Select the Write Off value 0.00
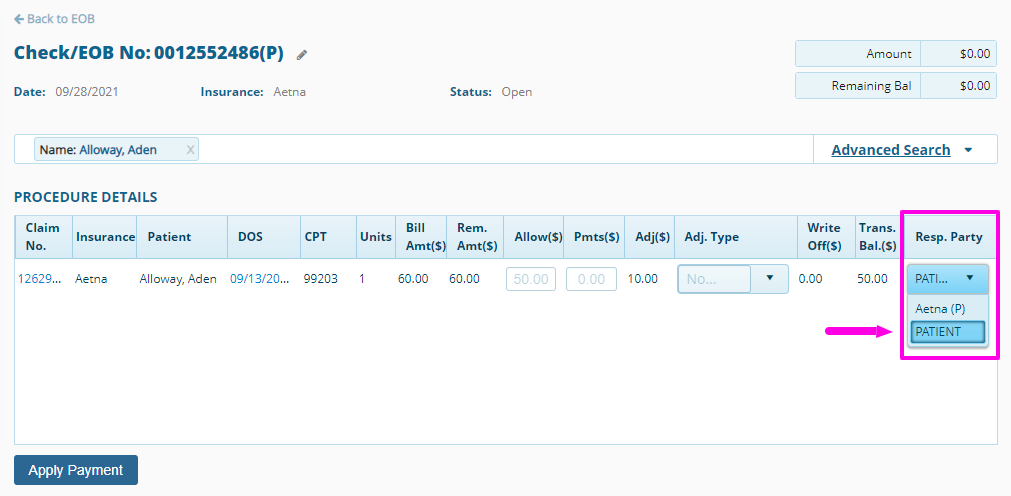Screen dimensions: 1011x496 pos(811,279)
